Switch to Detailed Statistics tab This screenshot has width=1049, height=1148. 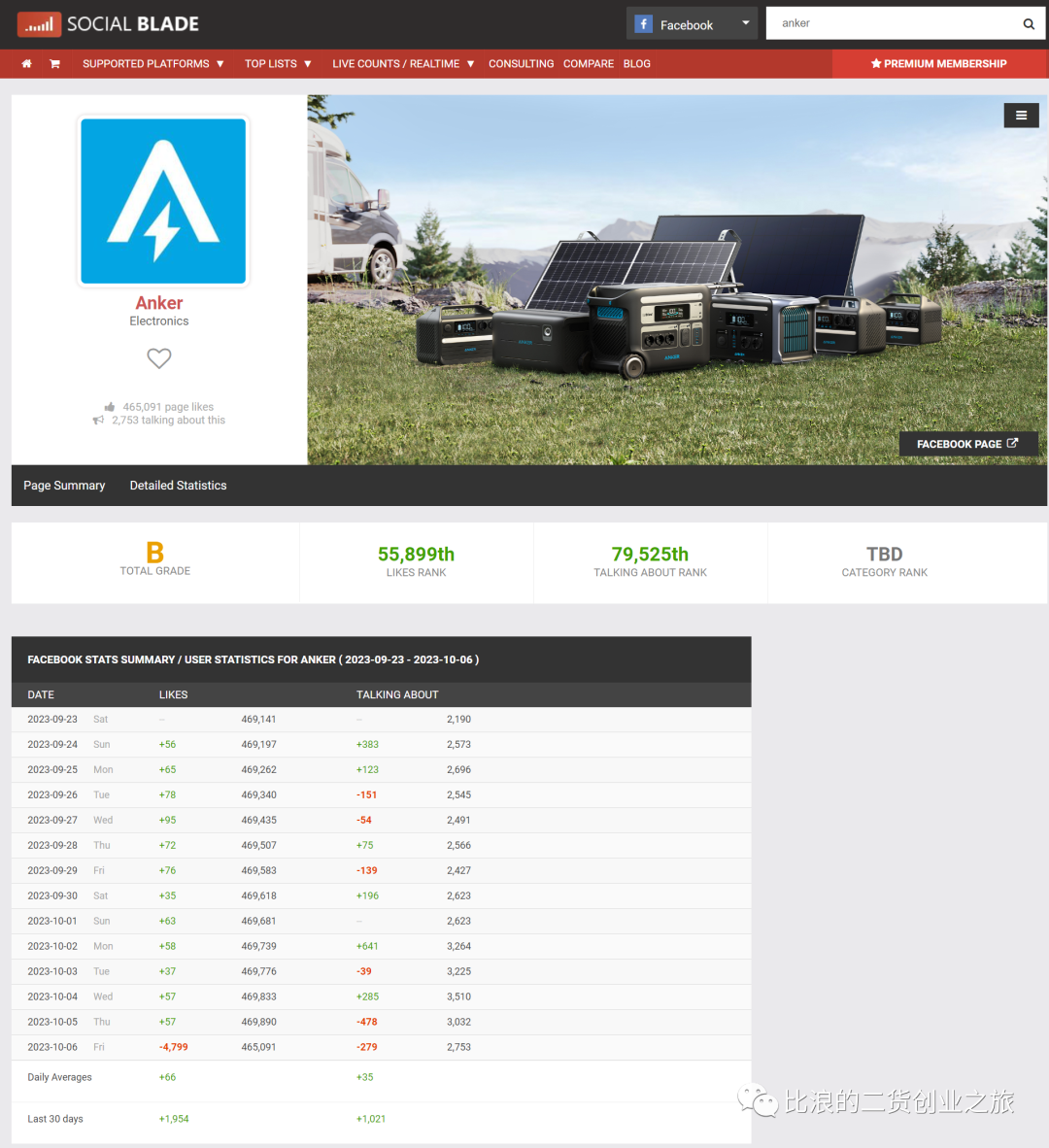pos(178,486)
